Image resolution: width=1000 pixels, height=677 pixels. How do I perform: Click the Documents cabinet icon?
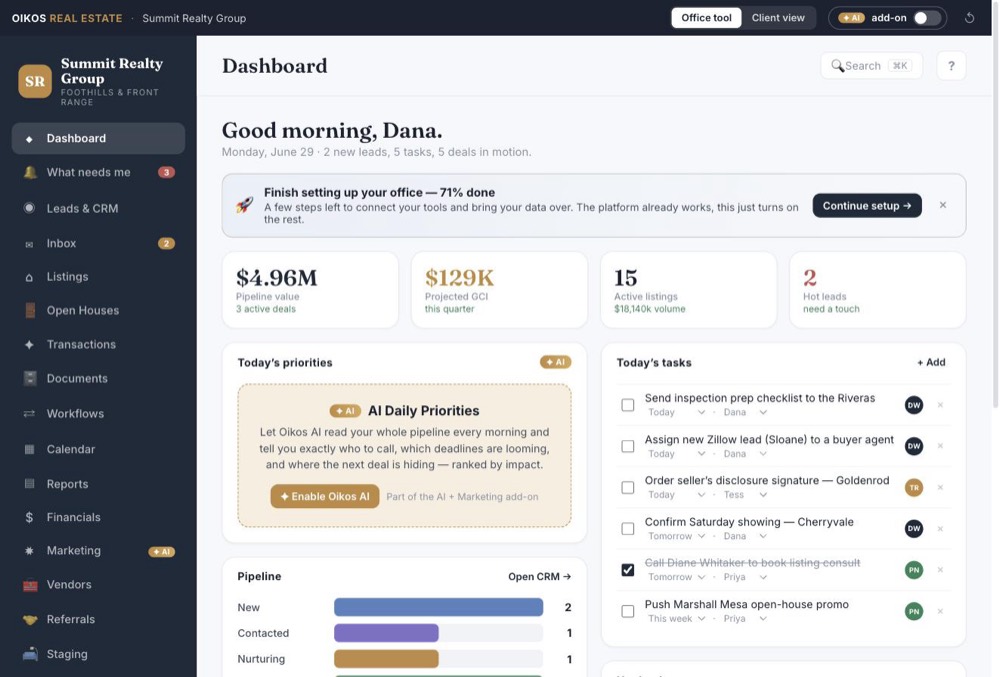click(29, 378)
